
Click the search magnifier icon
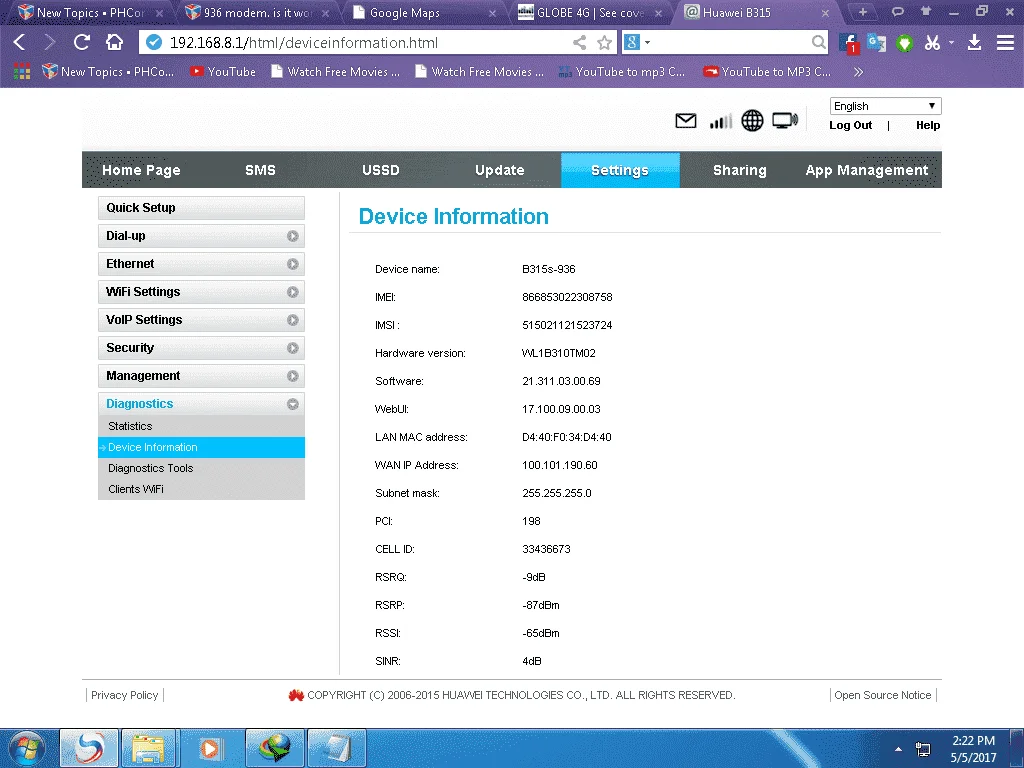point(818,43)
